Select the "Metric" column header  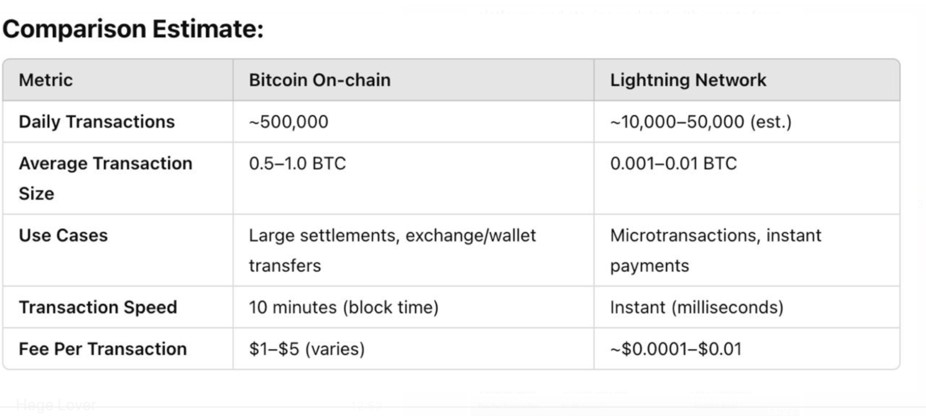46,80
